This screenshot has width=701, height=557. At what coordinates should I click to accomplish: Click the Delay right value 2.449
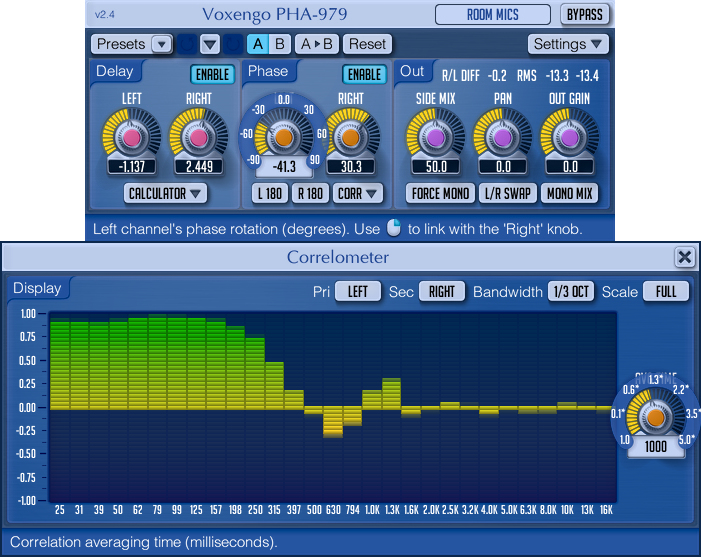tap(198, 167)
